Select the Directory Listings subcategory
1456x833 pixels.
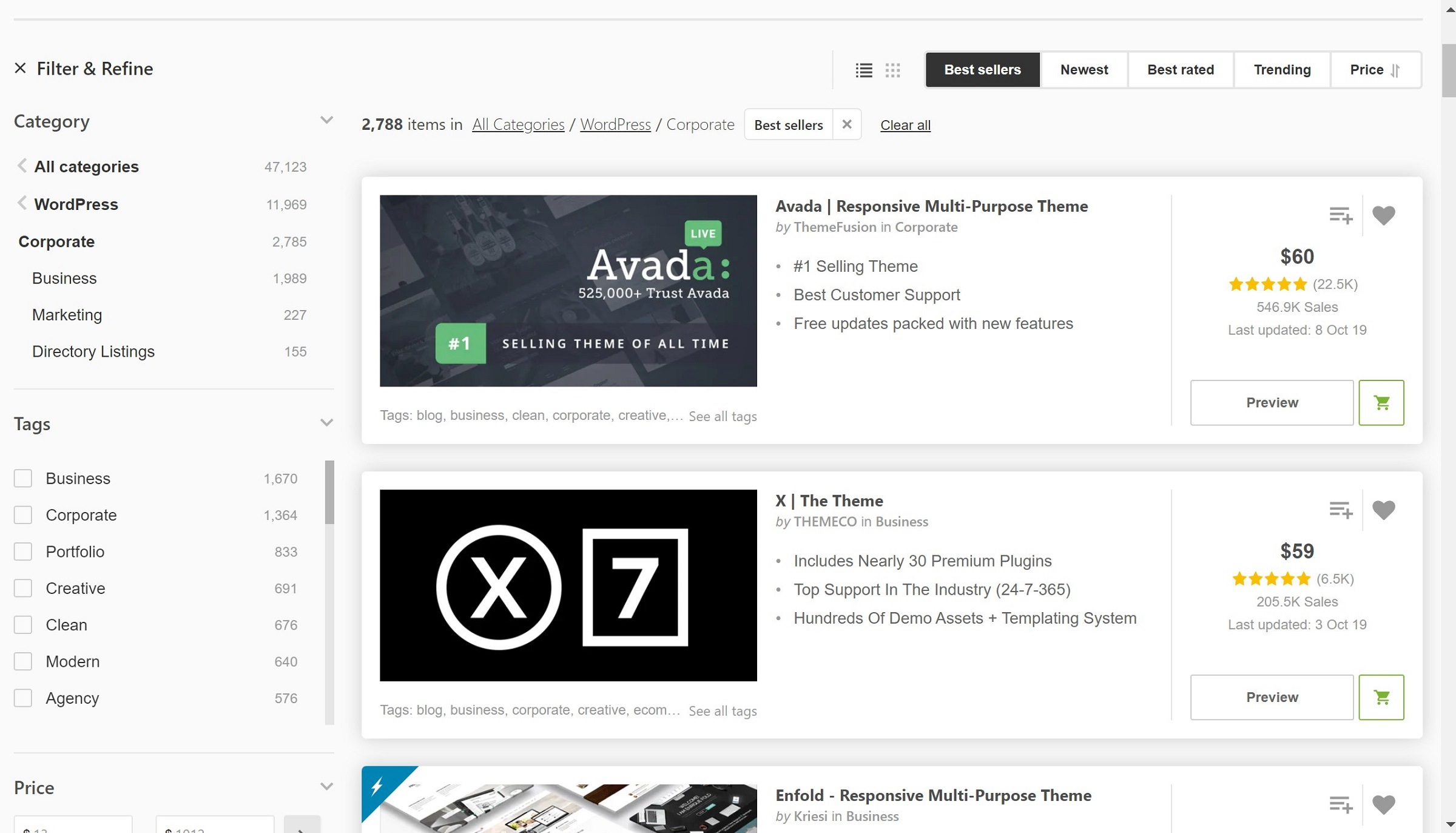coord(93,351)
